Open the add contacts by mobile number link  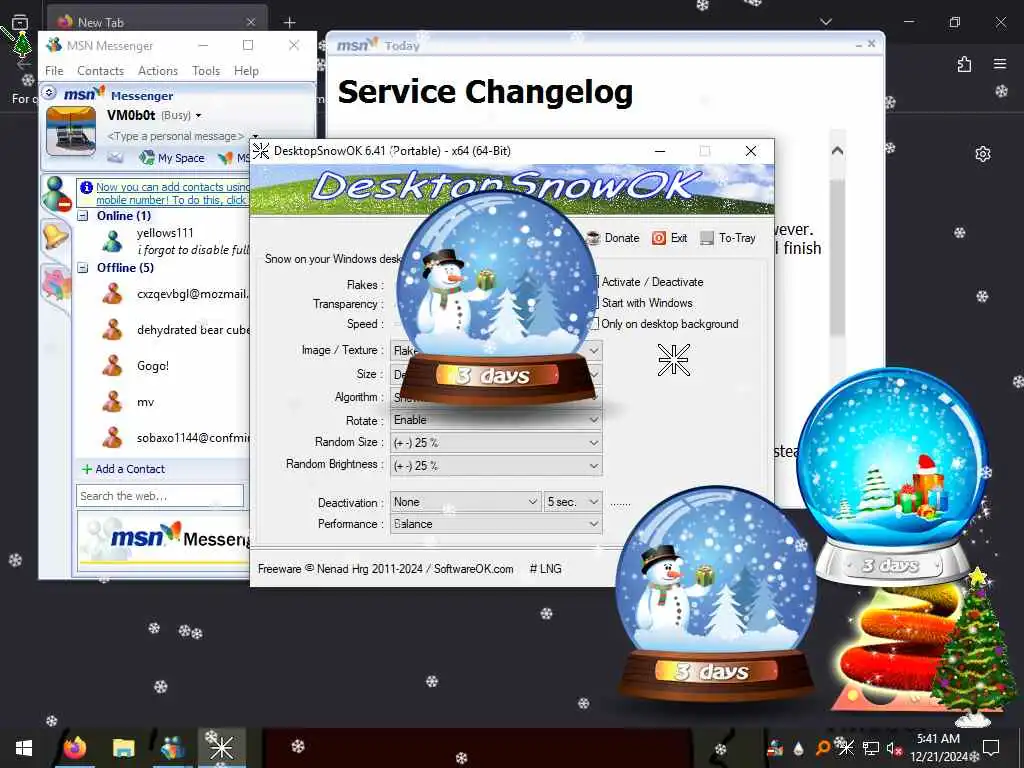tap(172, 193)
